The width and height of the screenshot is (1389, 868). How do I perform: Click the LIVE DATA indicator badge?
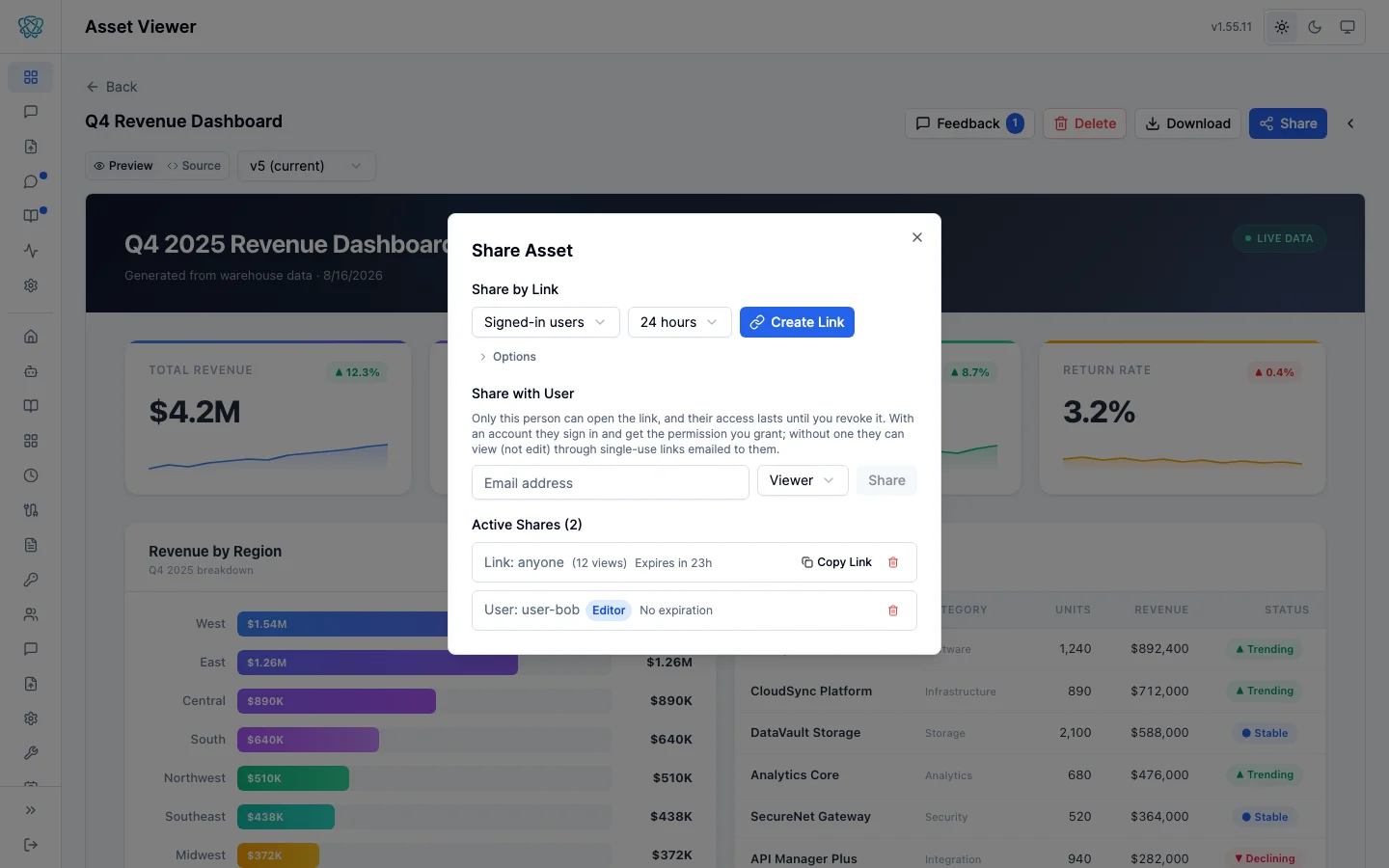tap(1279, 238)
